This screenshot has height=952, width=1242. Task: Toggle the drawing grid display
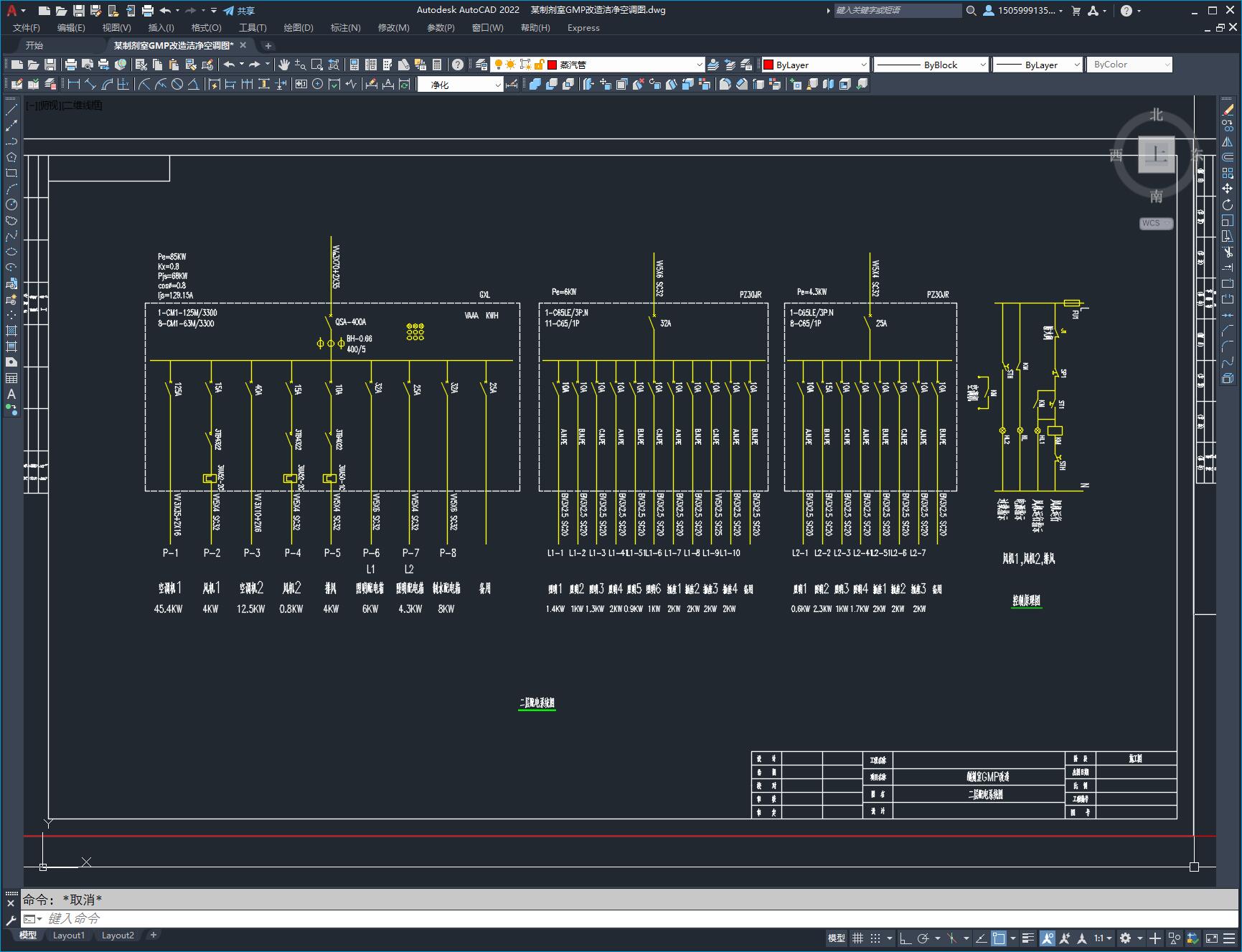pyautogui.click(x=857, y=938)
